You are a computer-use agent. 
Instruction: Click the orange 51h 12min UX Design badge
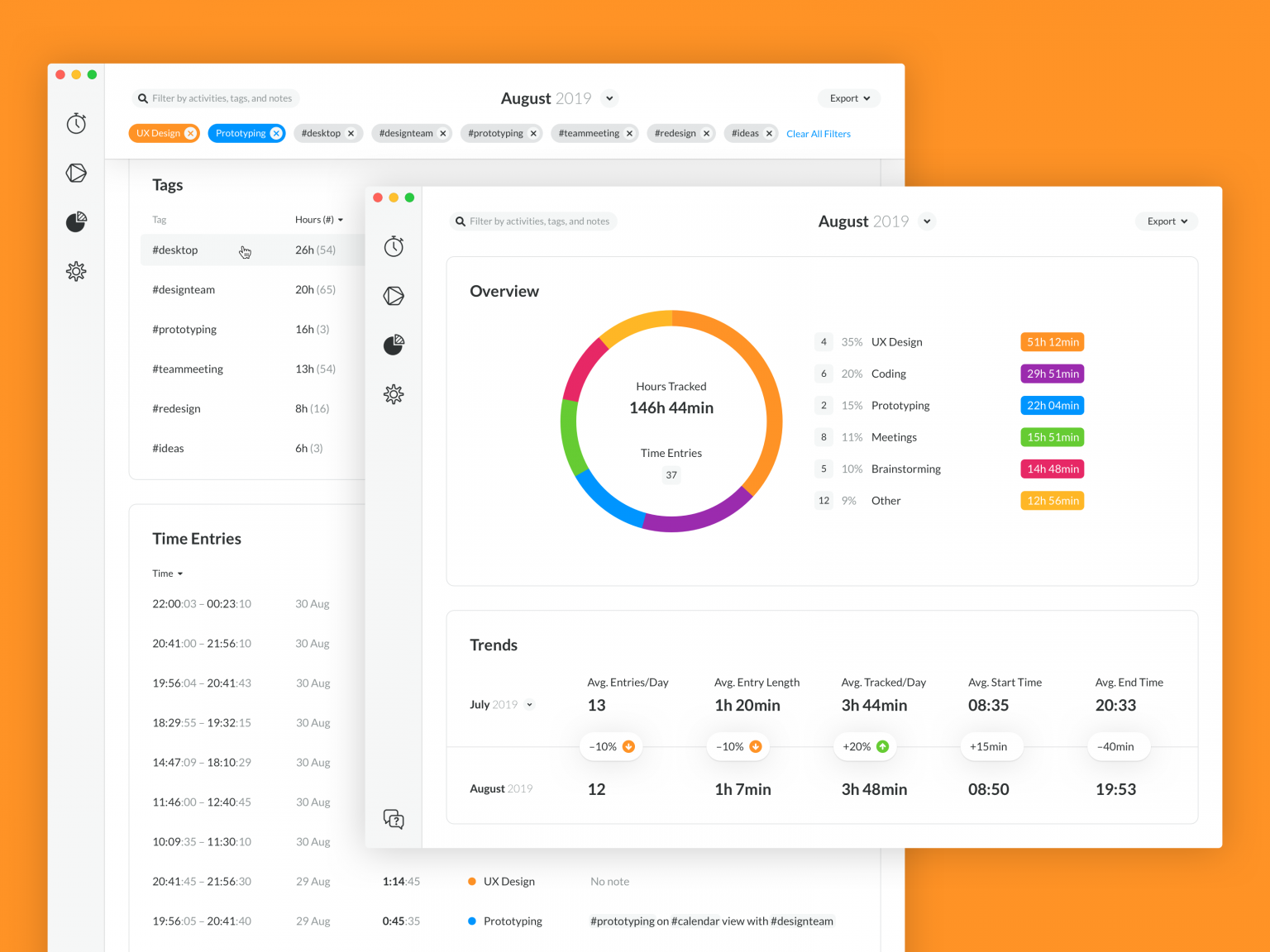pyautogui.click(x=1053, y=342)
